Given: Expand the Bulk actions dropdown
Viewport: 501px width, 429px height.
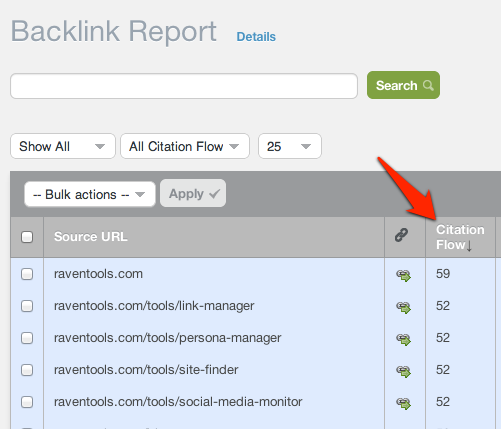Looking at the screenshot, I should (x=90, y=194).
